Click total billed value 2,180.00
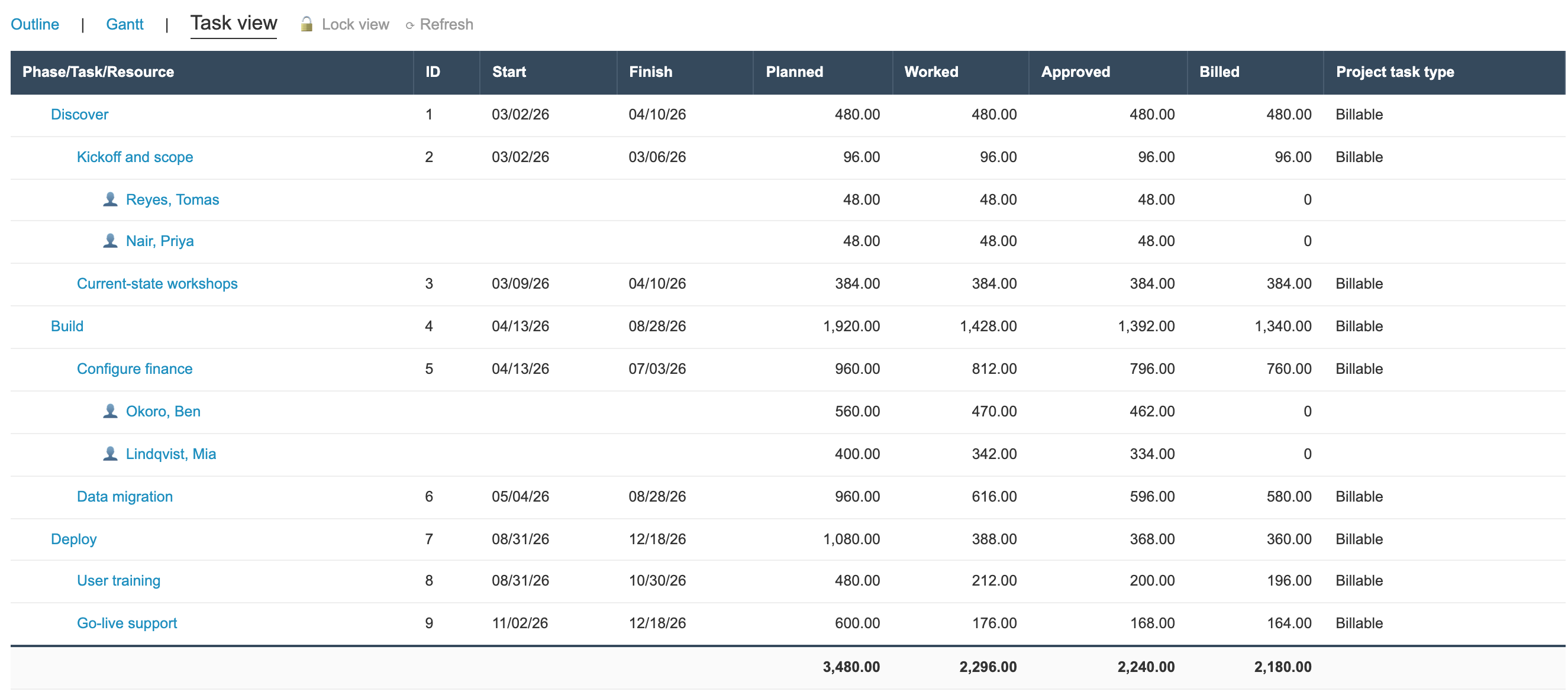Viewport: 1568px width, 698px height. [1283, 667]
